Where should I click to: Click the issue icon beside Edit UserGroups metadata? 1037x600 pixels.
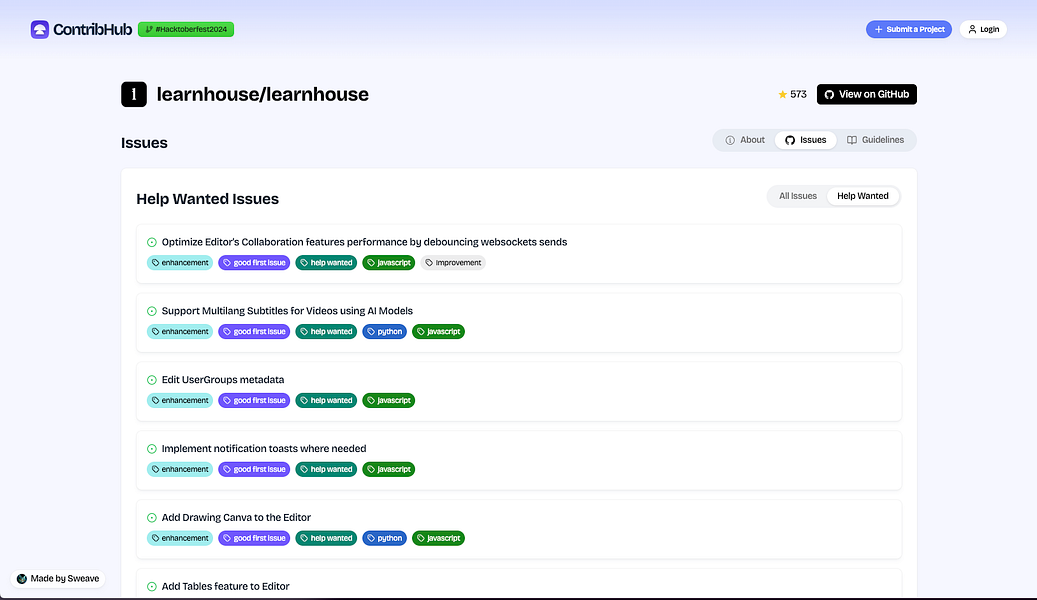click(x=150, y=379)
